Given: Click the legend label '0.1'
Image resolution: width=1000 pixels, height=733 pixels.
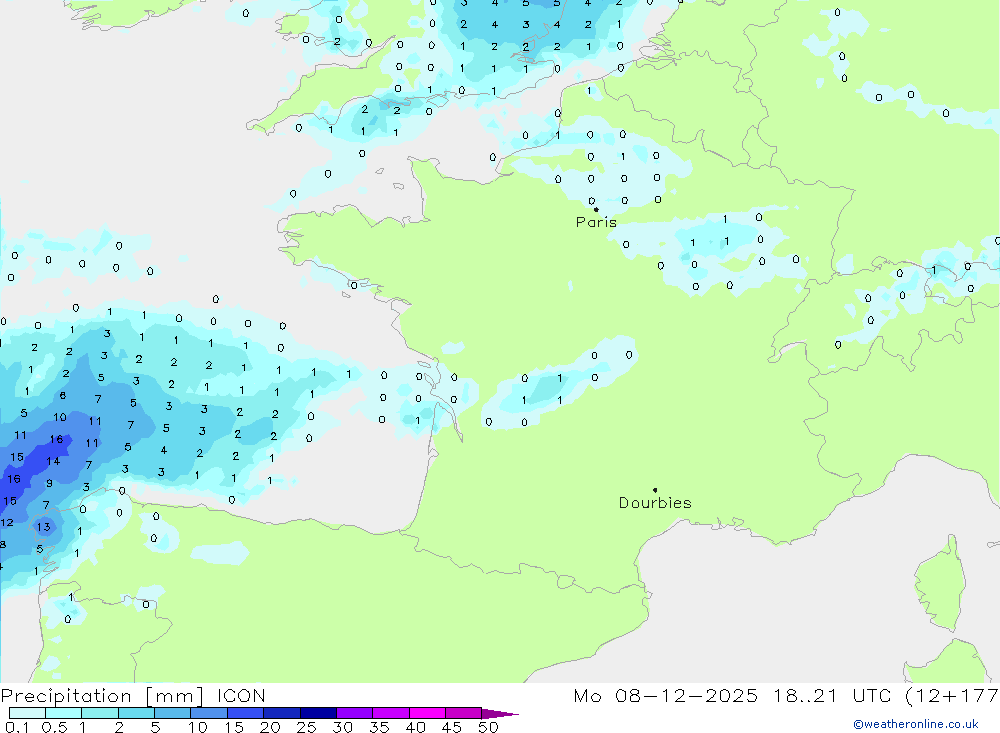Looking at the screenshot, I should pos(17,727).
